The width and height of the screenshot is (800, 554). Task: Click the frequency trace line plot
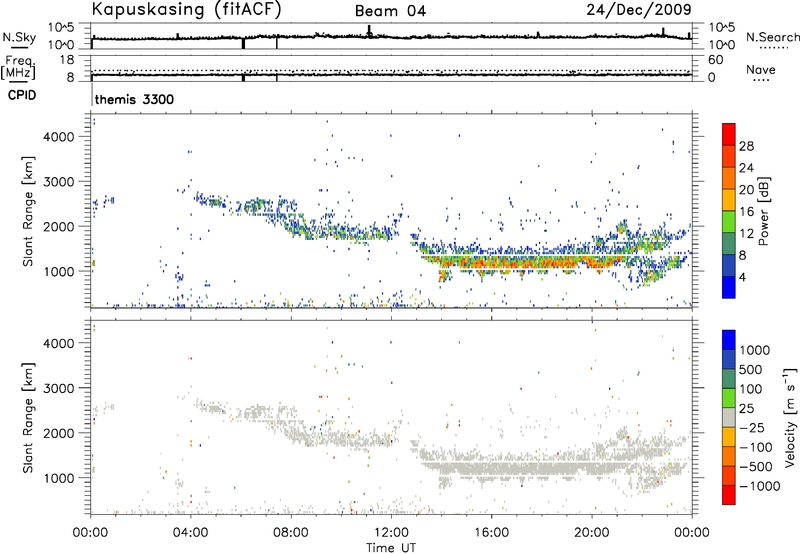[x=391, y=75]
